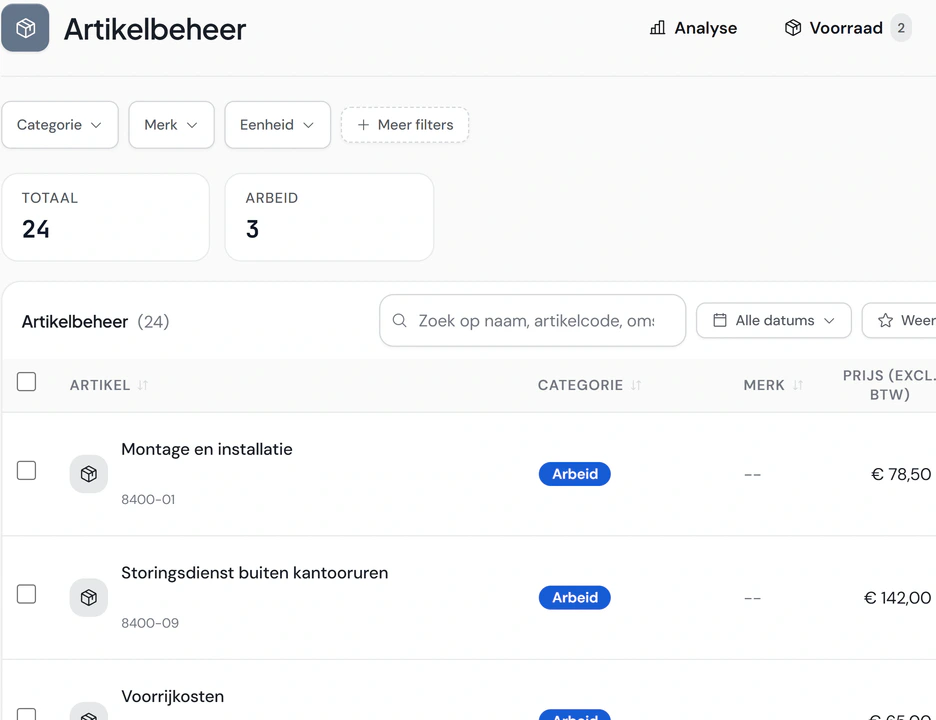Click the Voorraad box icon
Screen dimensions: 936x720
point(793,28)
